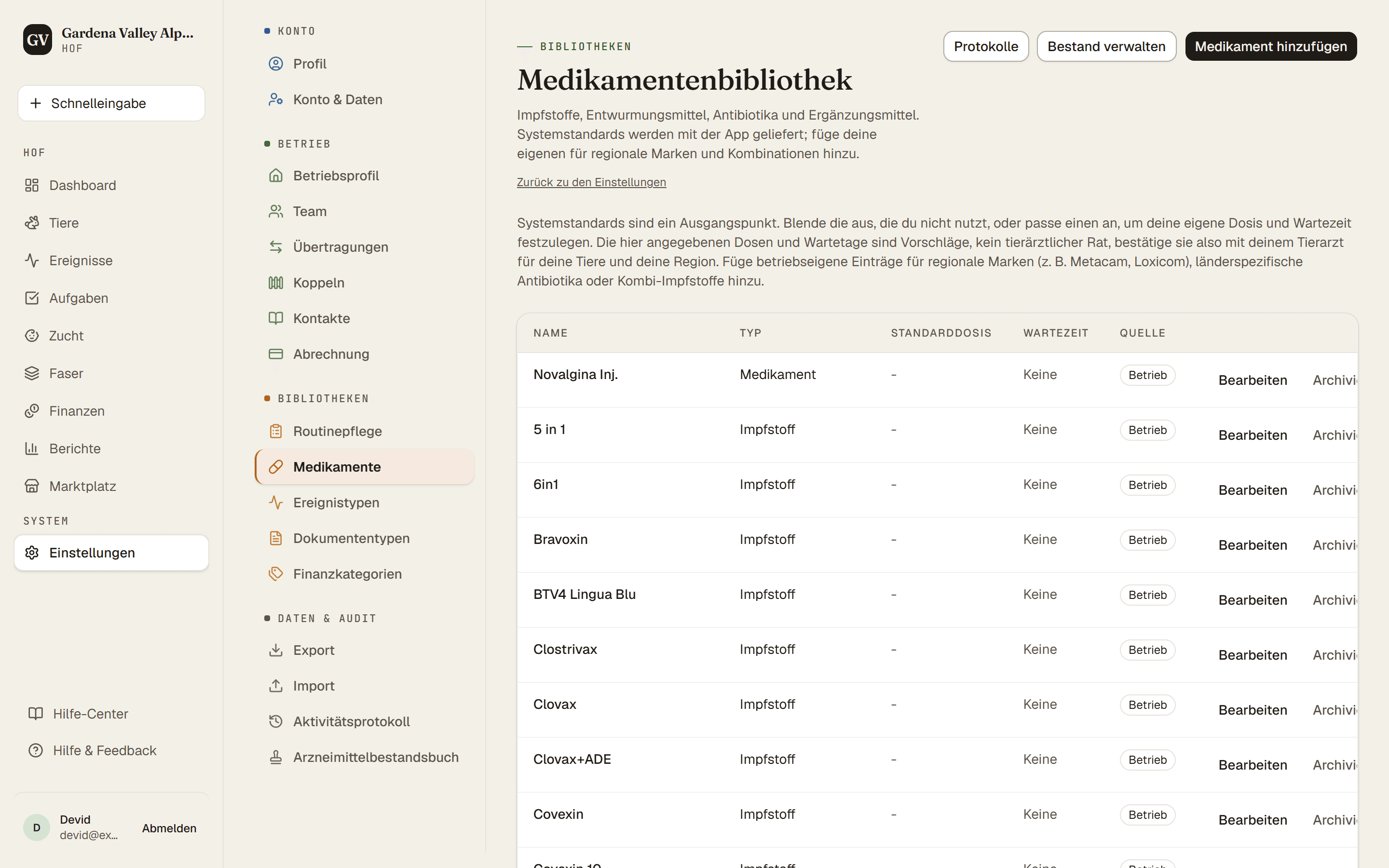
Task: Click the Protokolle button
Action: (985, 46)
